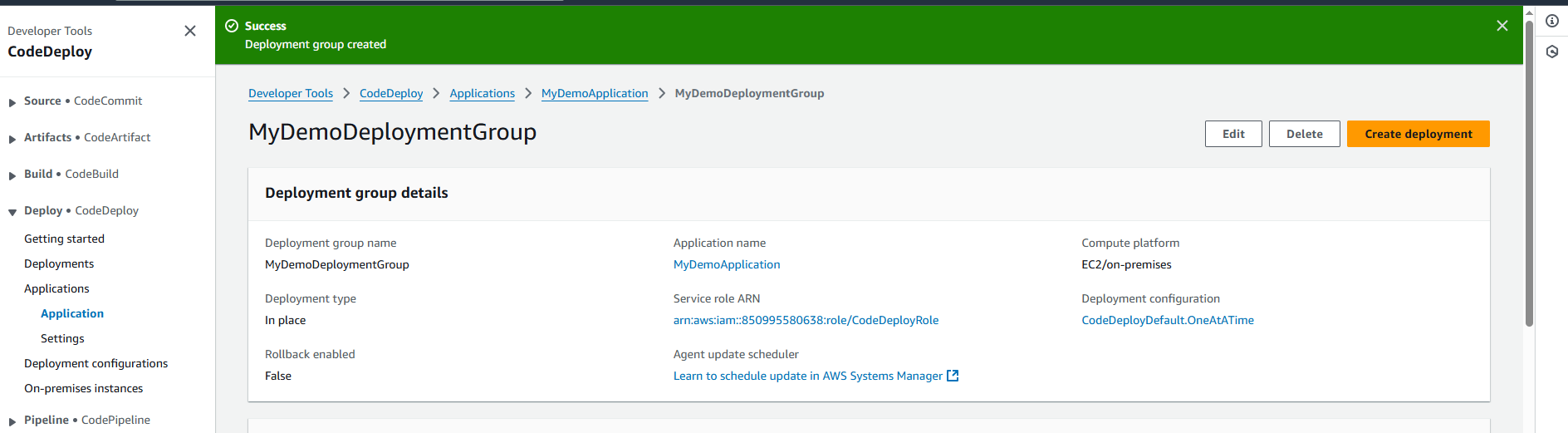Click the Deployment group details heading
Image resolution: width=1568 pixels, height=433 pixels.
356,193
